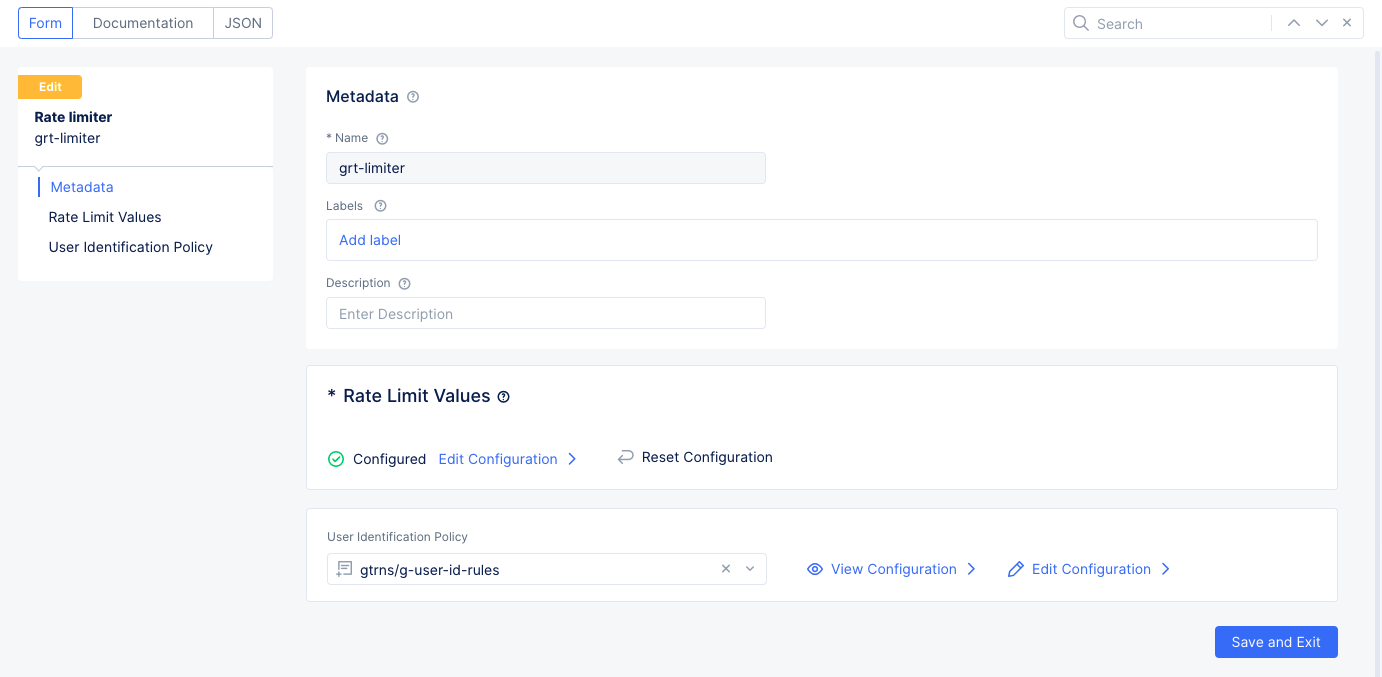Click the Metadata section heading
The image size is (1382, 677).
coord(362,97)
